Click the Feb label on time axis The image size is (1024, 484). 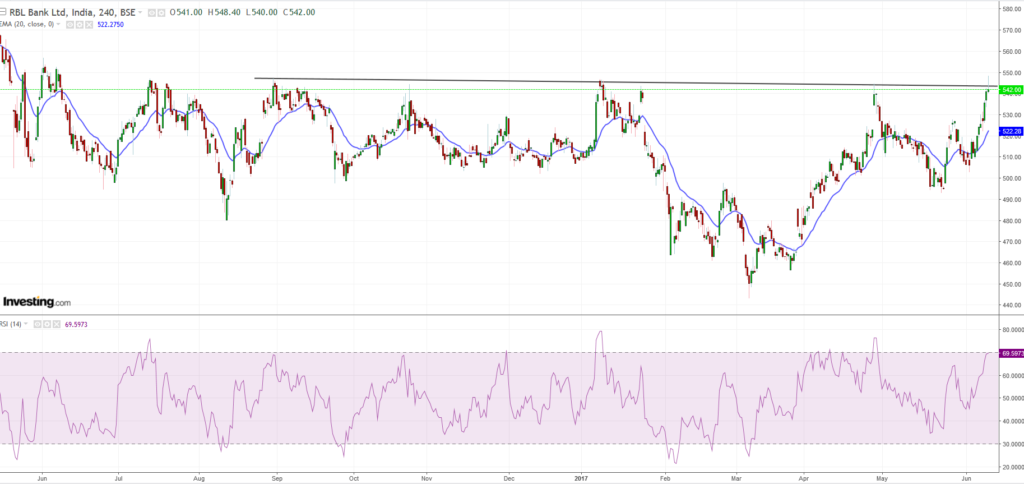[x=665, y=477]
